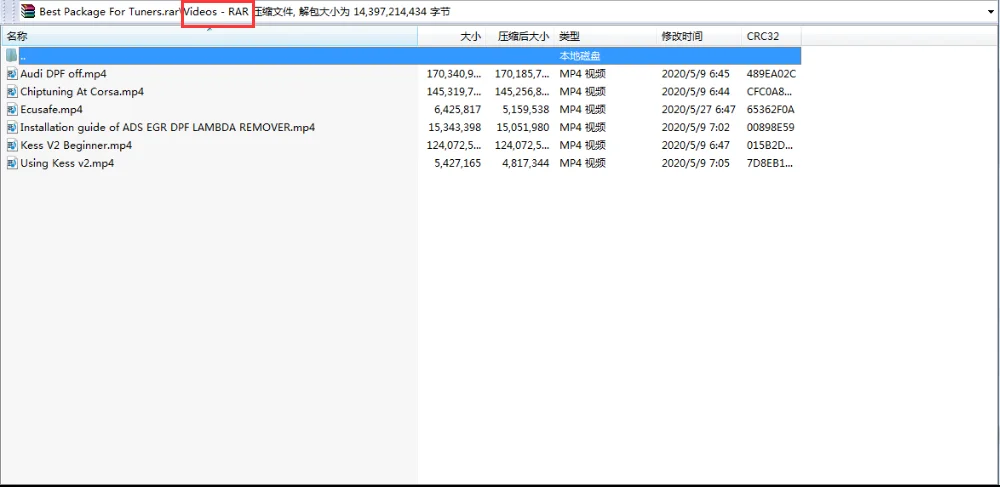Screen dimensions: 1000x487
Task: Click the date 2020/5/9 6:47
Action: [696, 145]
